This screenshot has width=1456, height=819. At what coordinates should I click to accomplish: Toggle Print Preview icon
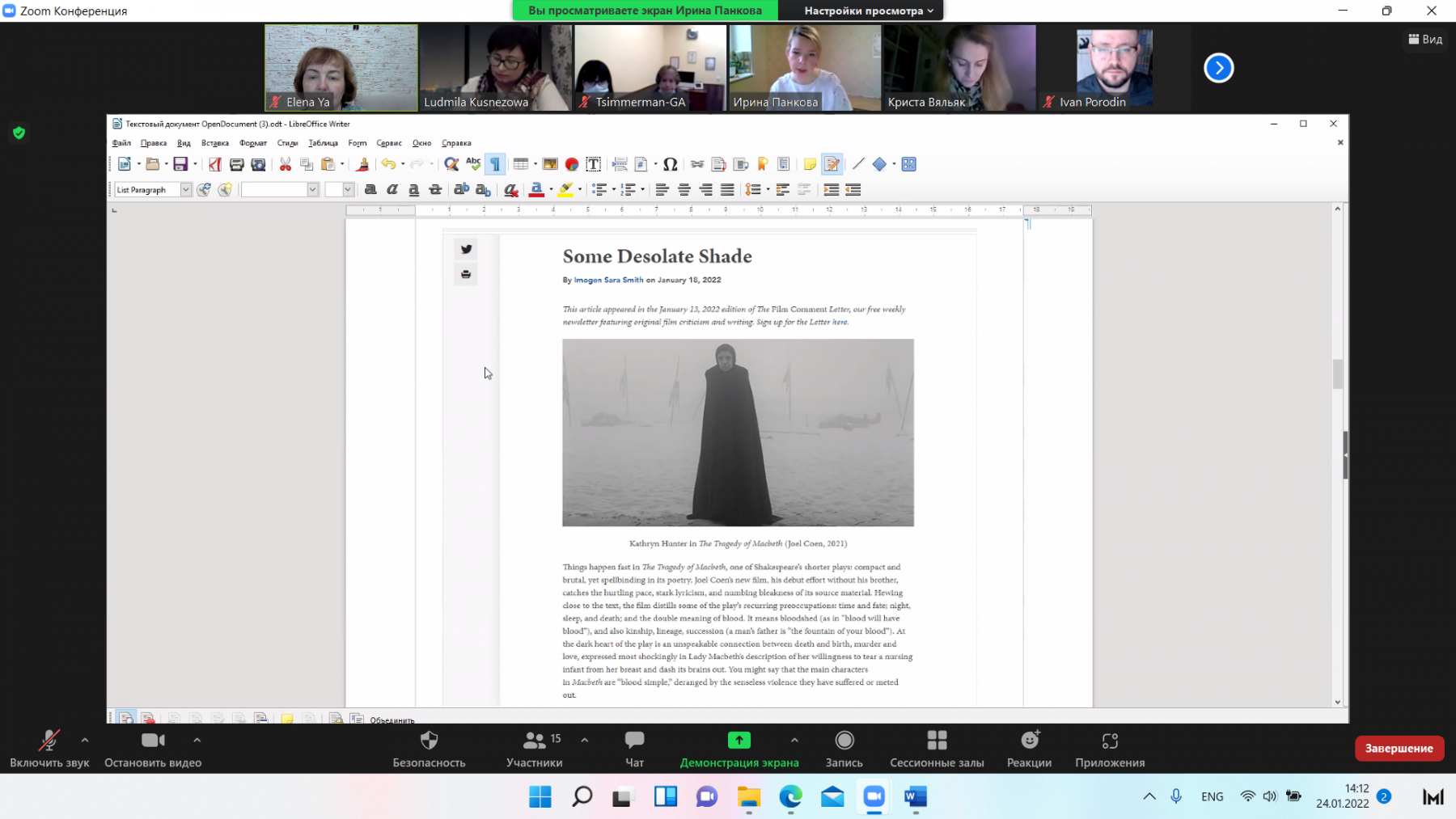coord(258,164)
